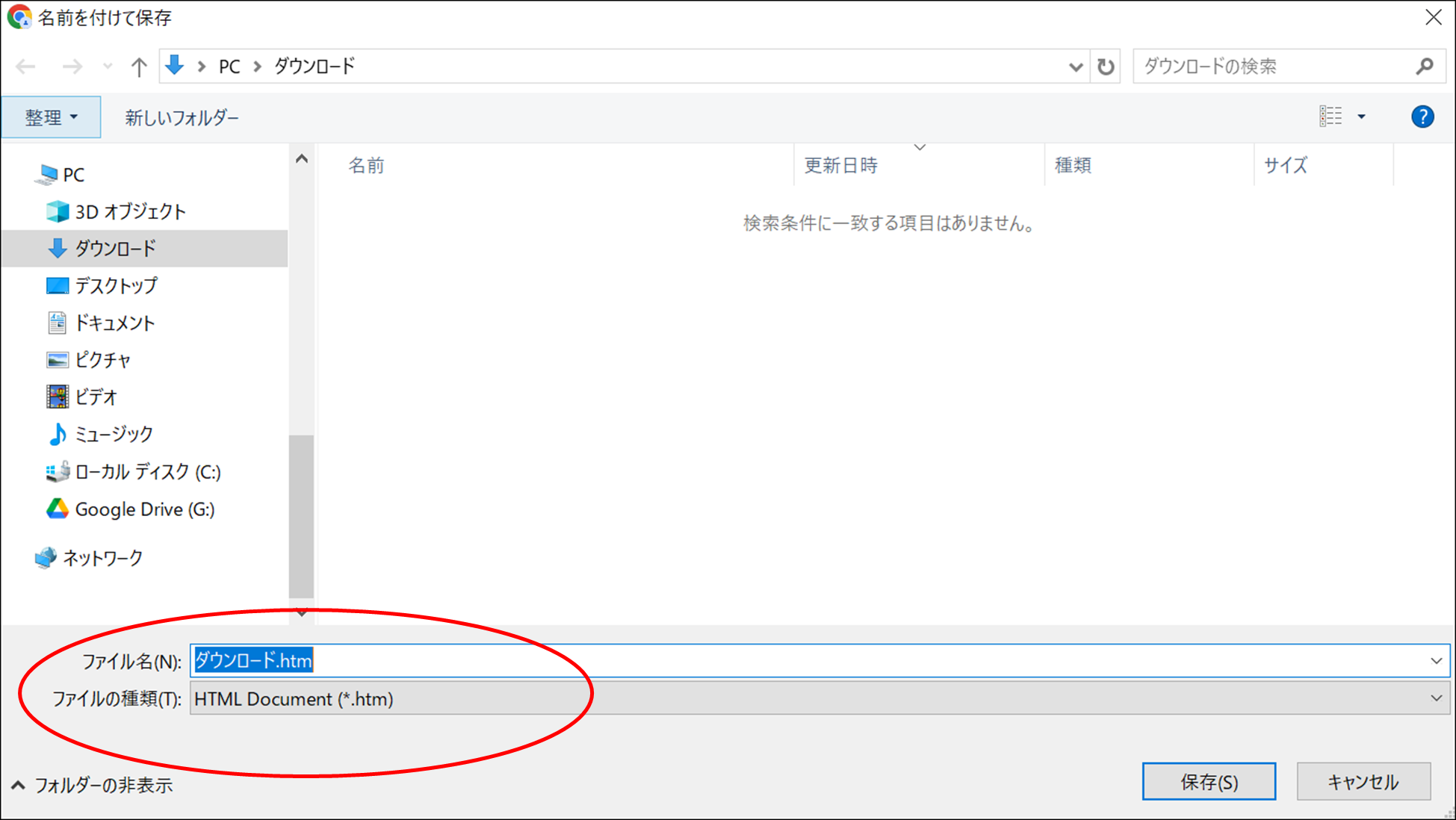Click the キャンセル button

click(1363, 782)
